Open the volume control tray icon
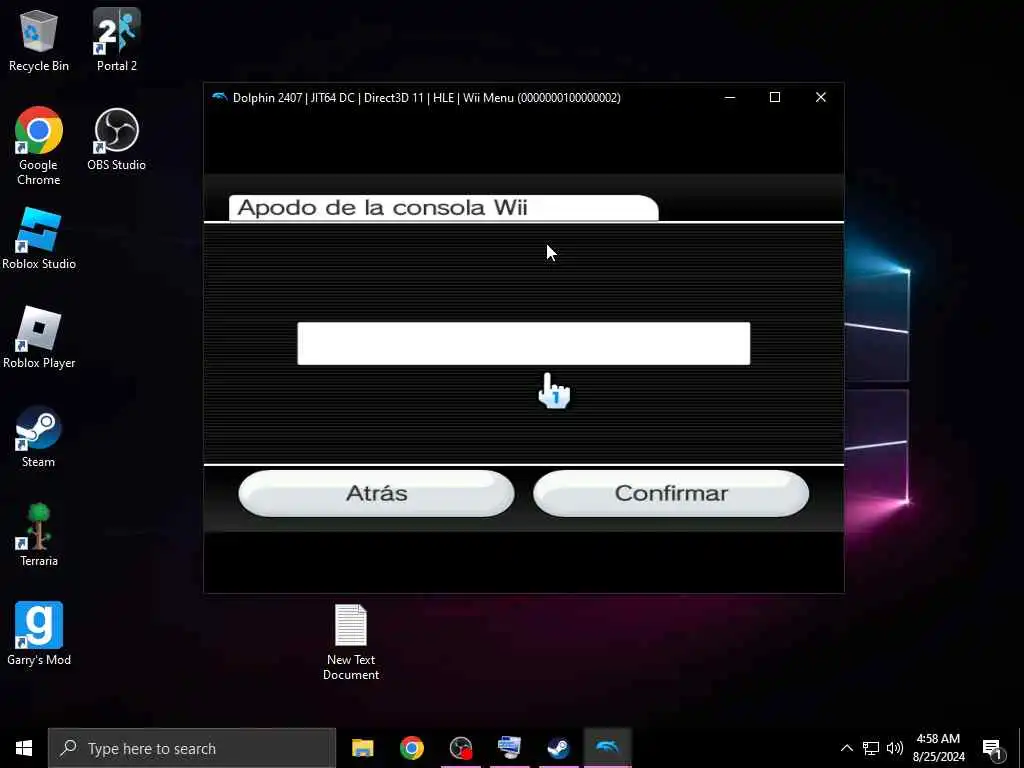Screen dimensions: 1024x768 pos(895,748)
